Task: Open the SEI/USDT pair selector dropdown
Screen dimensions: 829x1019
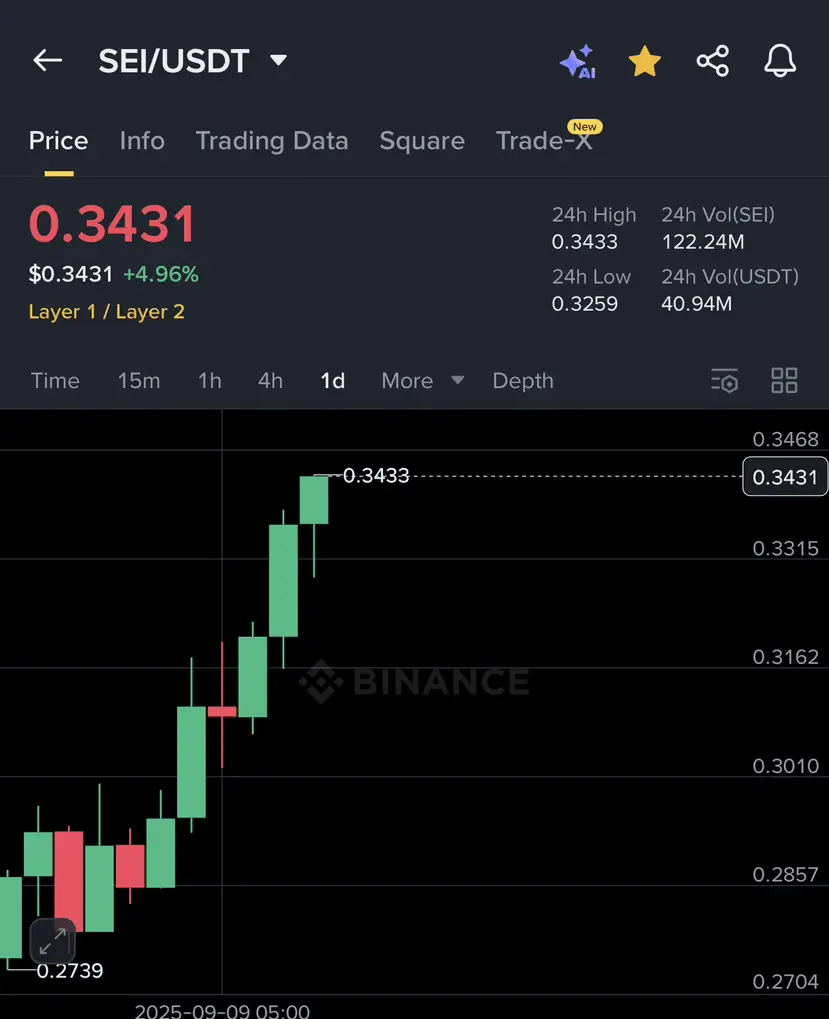Action: [192, 61]
